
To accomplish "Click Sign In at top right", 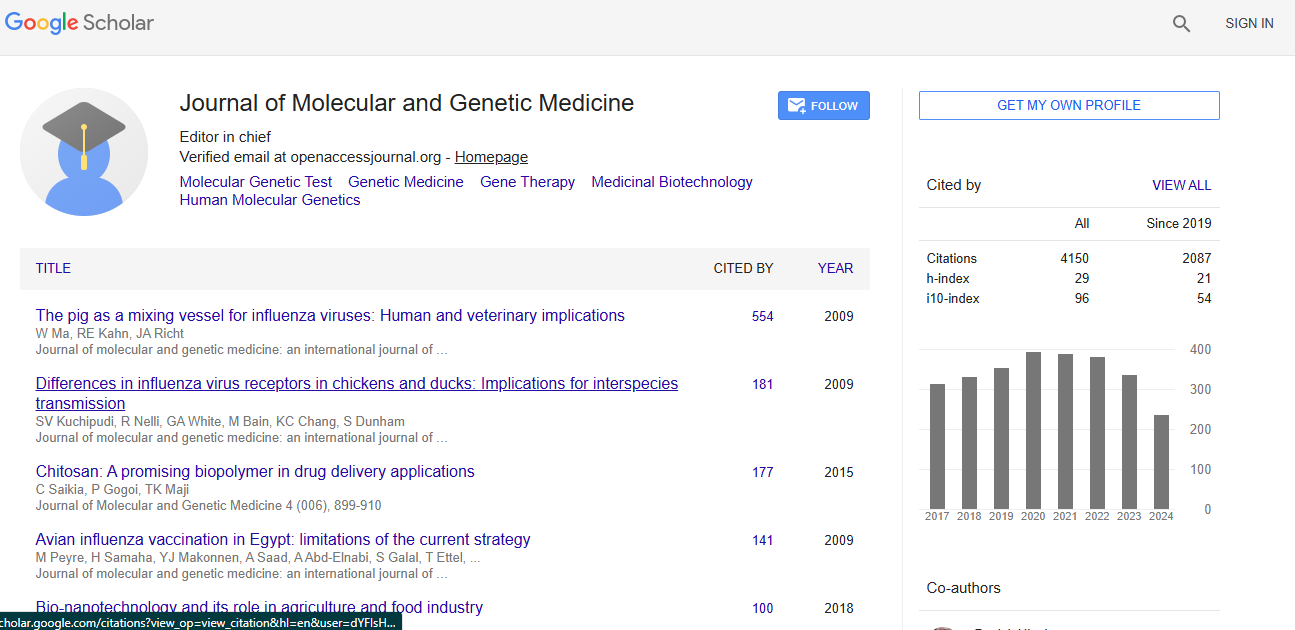I will pyautogui.click(x=1249, y=24).
